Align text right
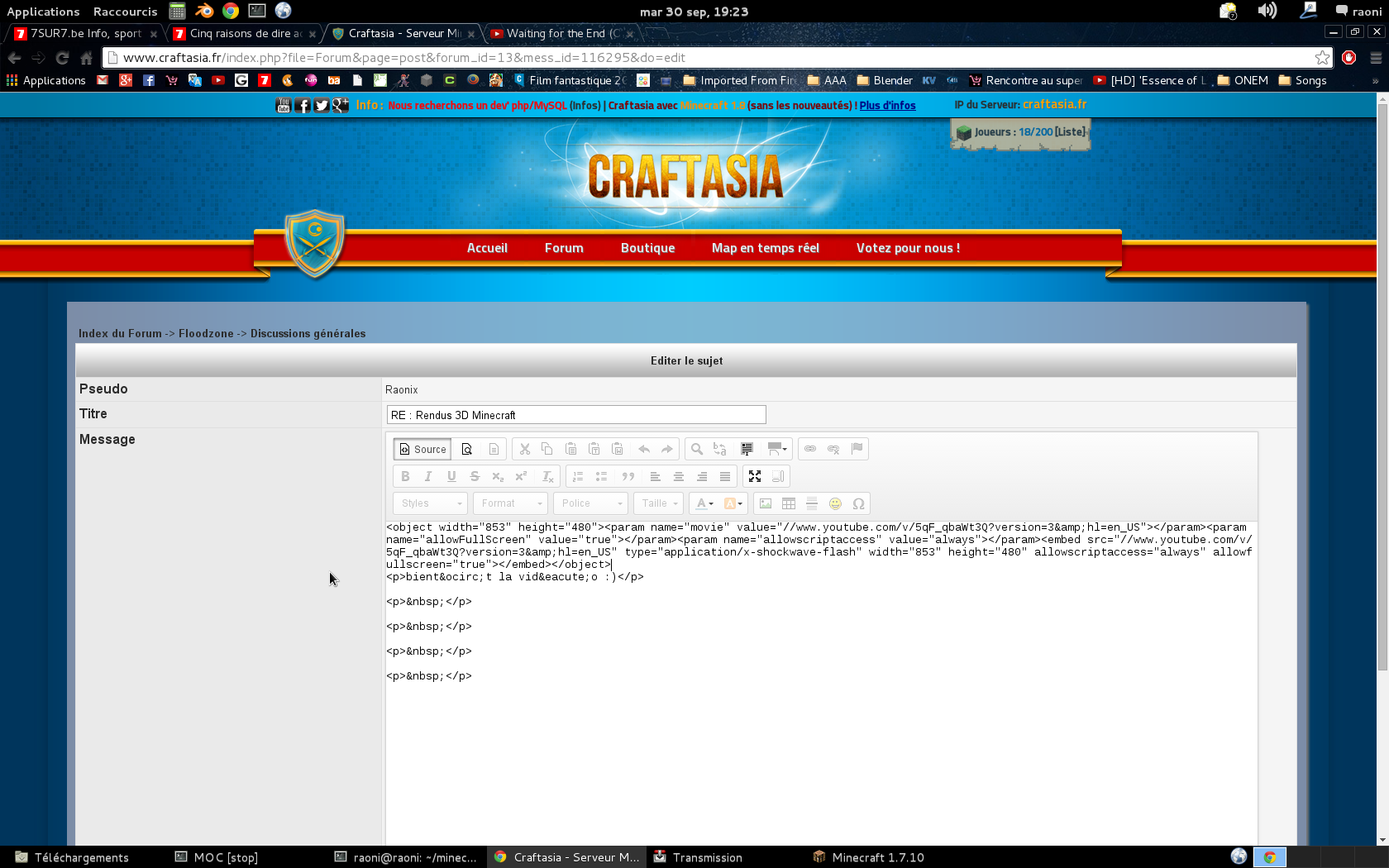This screenshot has height=868, width=1389. pos(701,476)
